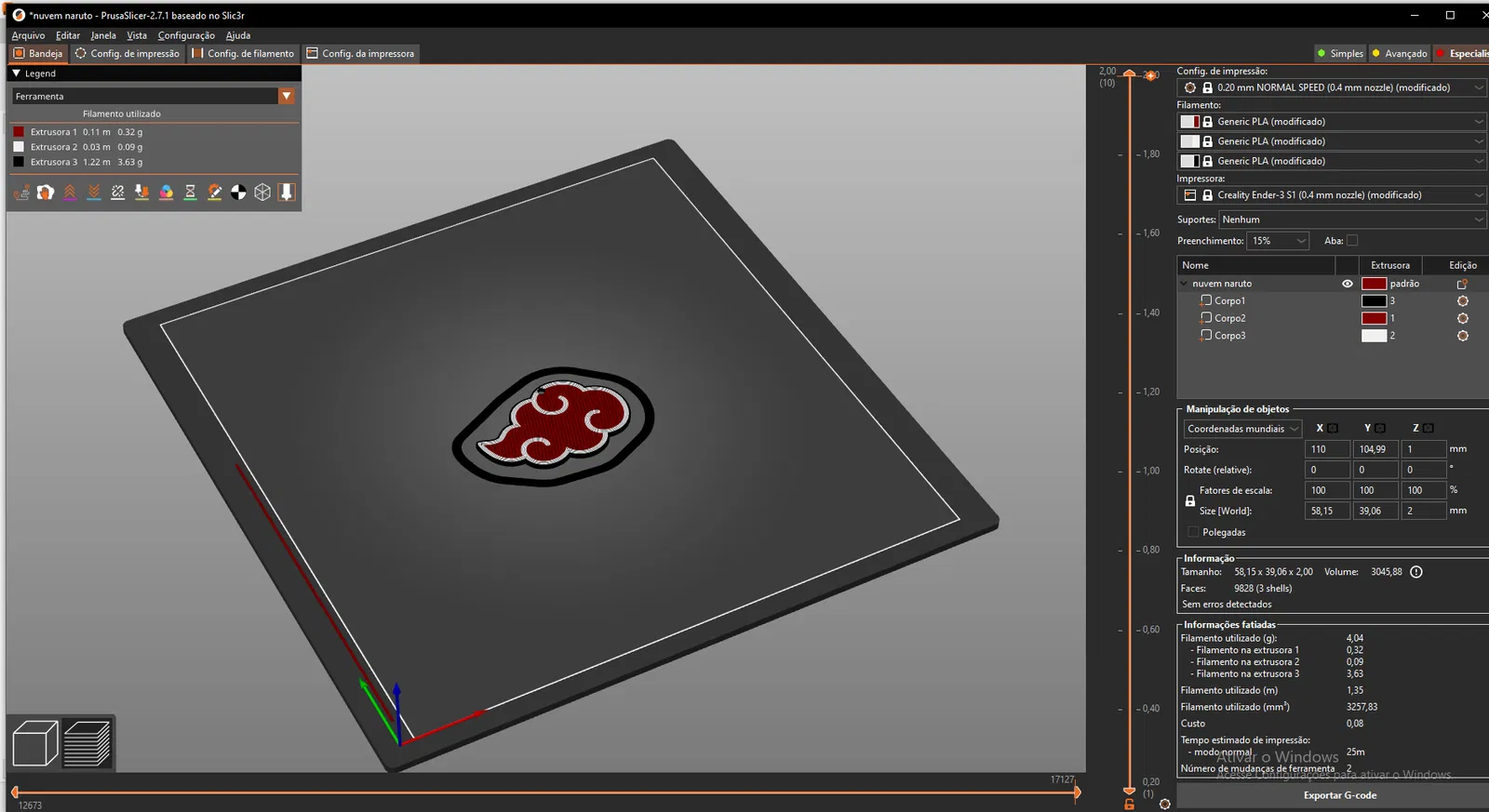The width and height of the screenshot is (1489, 812).
Task: Open settings for Corpo1 part
Action: (1463, 301)
